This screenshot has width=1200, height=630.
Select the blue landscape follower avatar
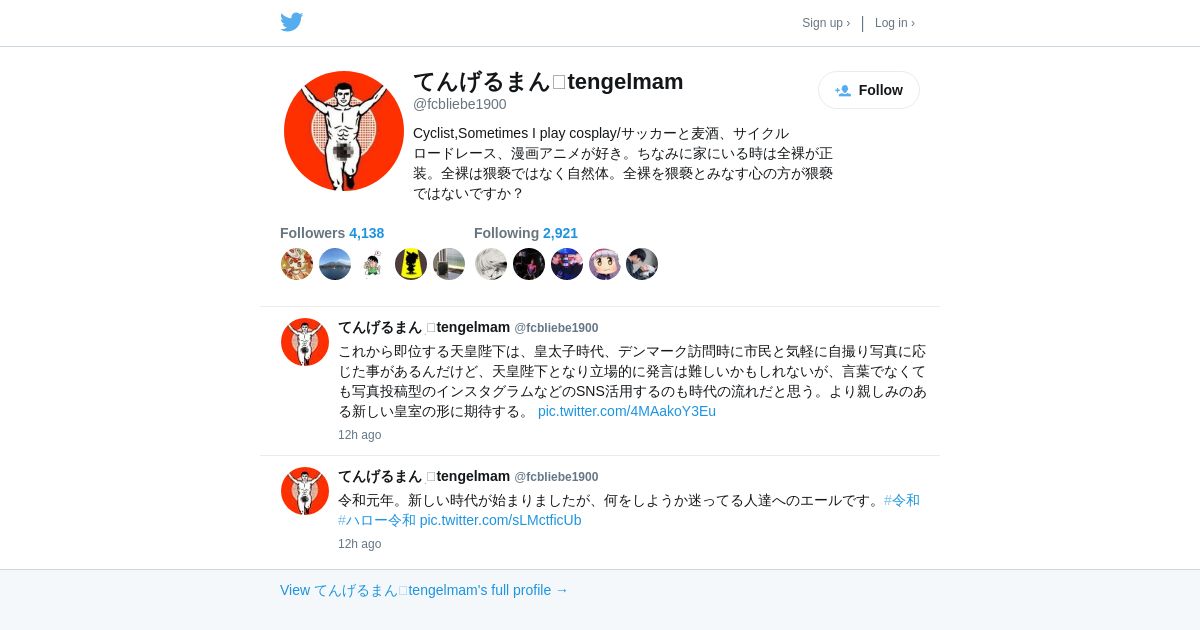(x=335, y=264)
